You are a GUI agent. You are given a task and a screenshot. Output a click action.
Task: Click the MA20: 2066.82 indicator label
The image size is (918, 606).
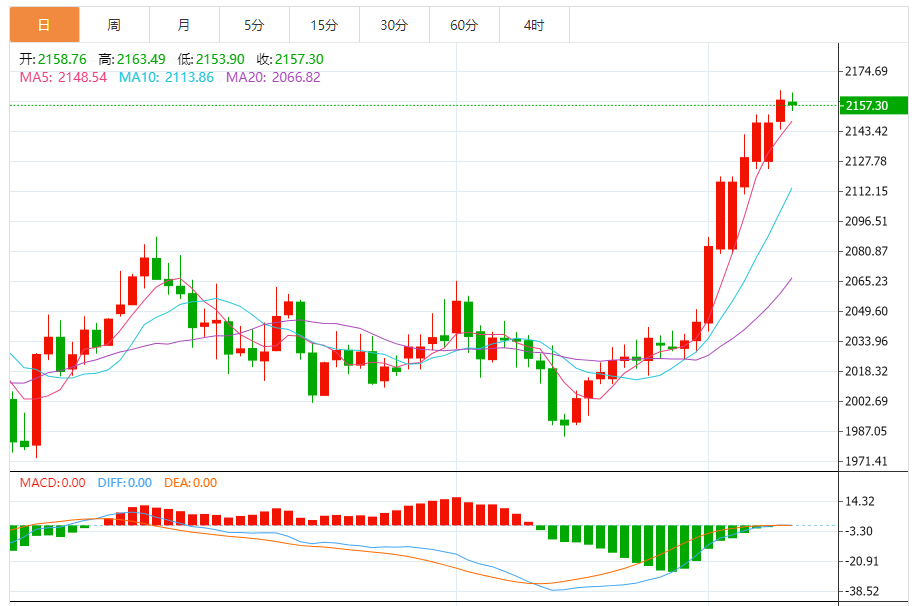tap(273, 77)
